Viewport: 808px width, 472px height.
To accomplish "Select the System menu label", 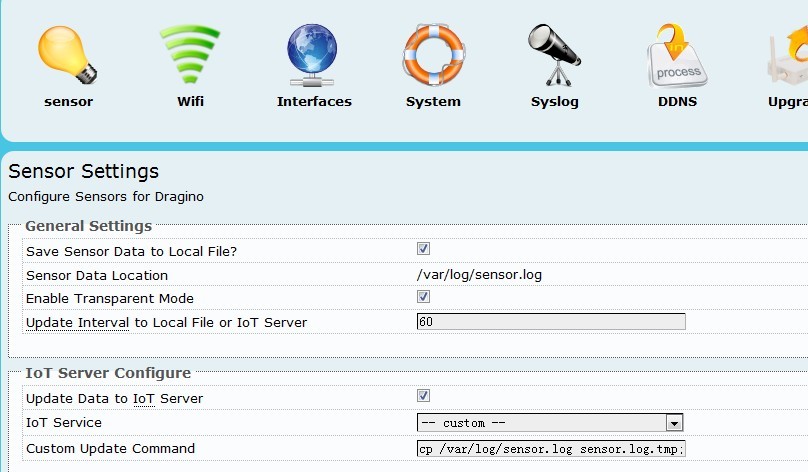I will (x=433, y=102).
